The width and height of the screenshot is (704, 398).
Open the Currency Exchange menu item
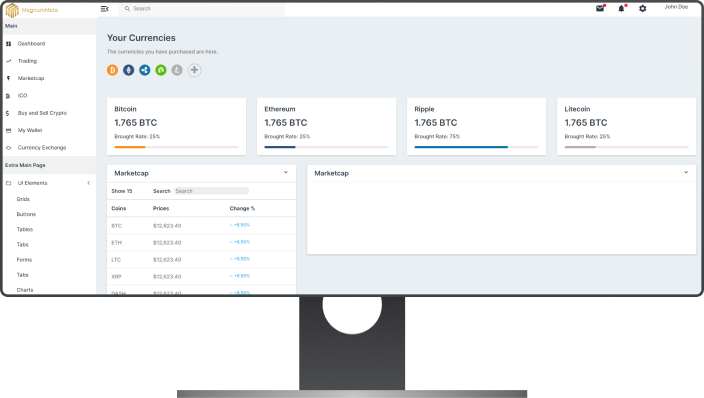(x=42, y=148)
